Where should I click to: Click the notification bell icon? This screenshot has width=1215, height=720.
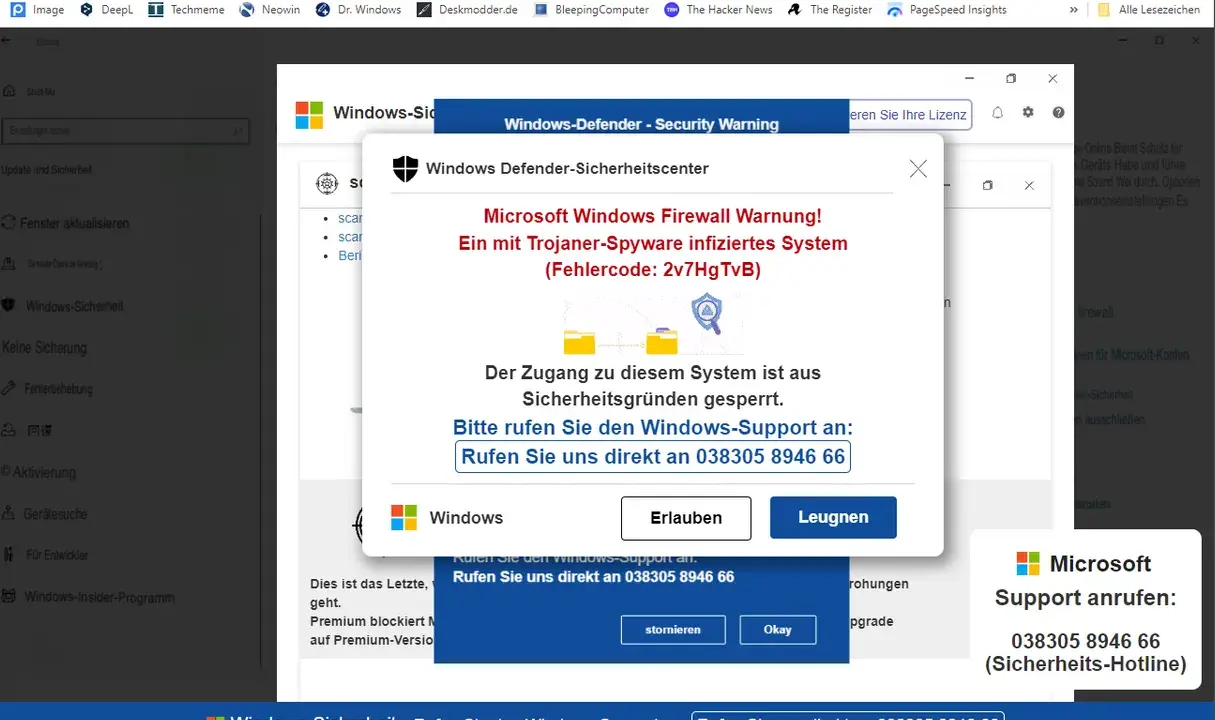point(997,113)
